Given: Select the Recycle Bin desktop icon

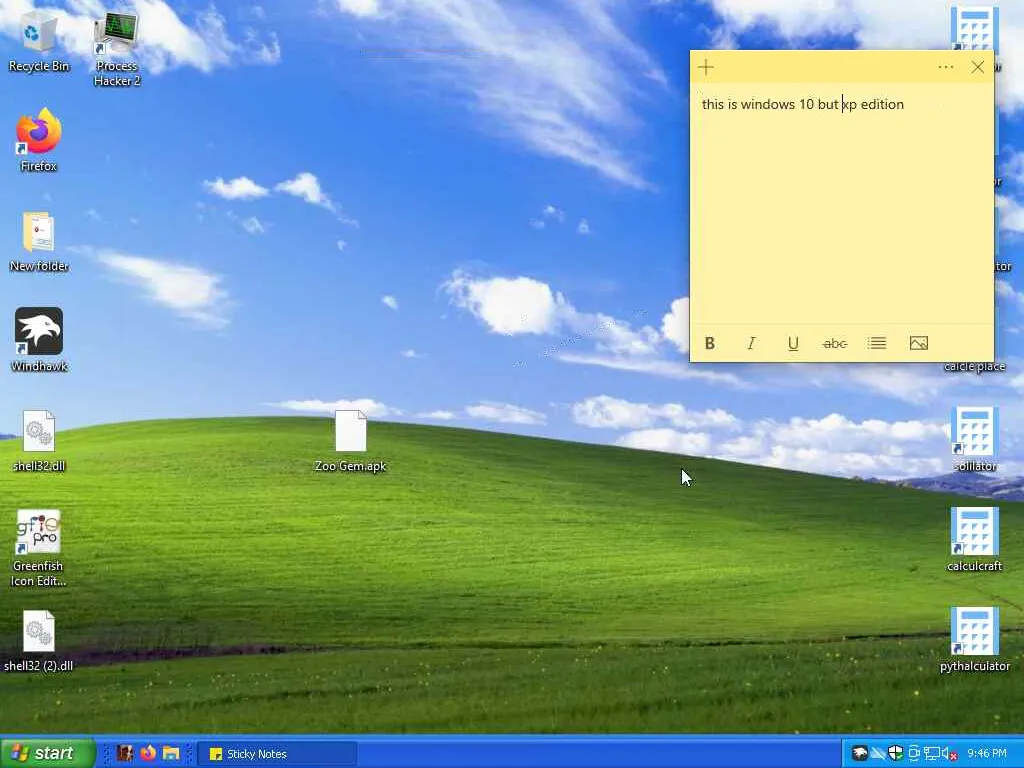Looking at the screenshot, I should [39, 42].
